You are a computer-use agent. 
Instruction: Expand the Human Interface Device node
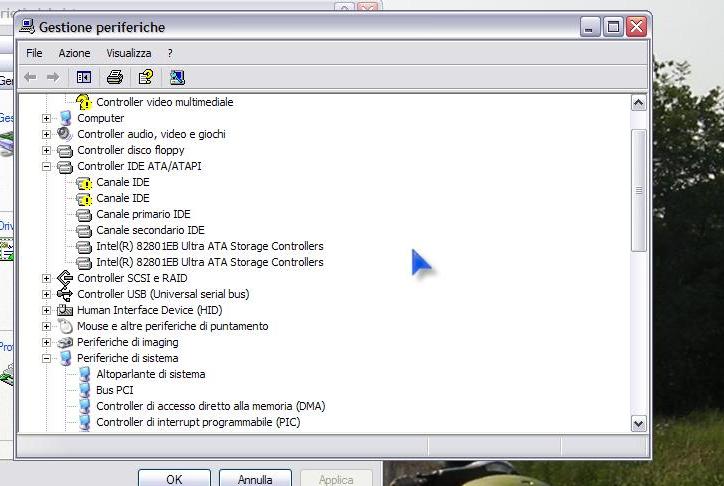[46, 311]
